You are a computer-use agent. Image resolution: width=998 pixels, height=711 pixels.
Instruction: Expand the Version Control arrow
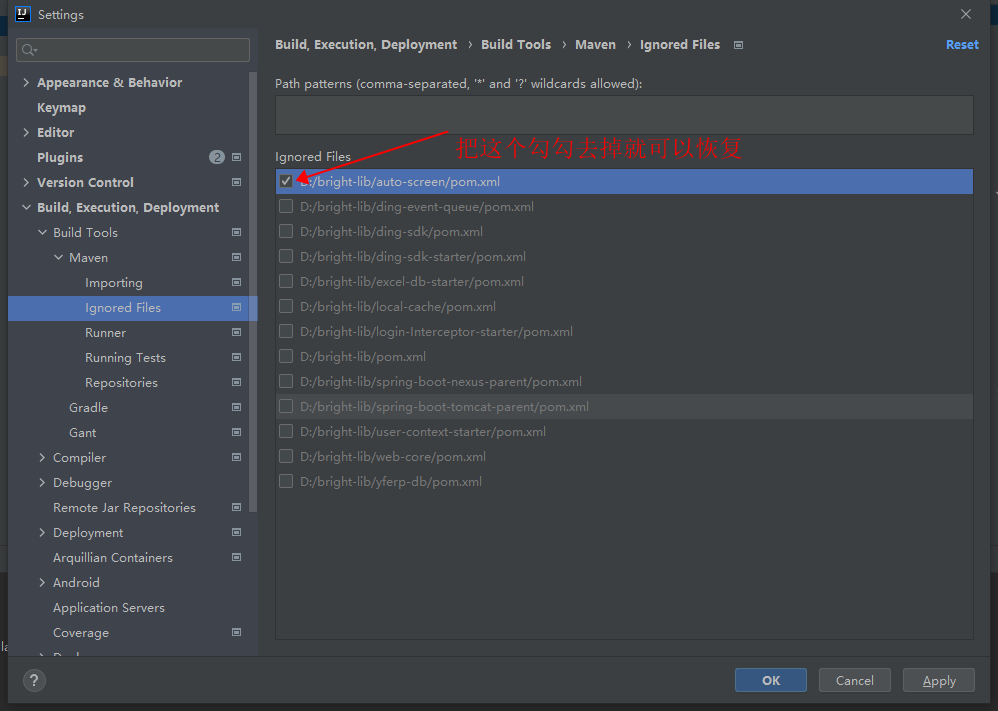click(x=26, y=182)
